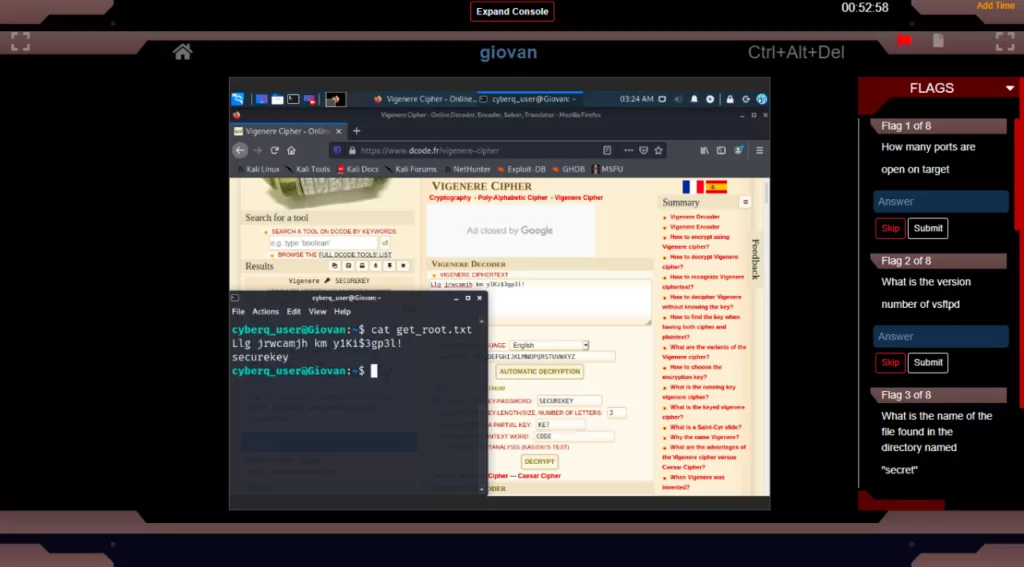The image size is (1024, 567).
Task: Open new Firefox tab with plus
Action: tap(357, 131)
